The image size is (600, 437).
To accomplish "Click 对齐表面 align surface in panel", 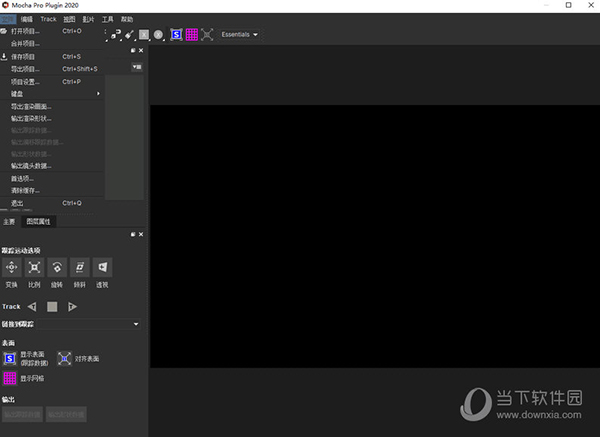I will point(64,359).
